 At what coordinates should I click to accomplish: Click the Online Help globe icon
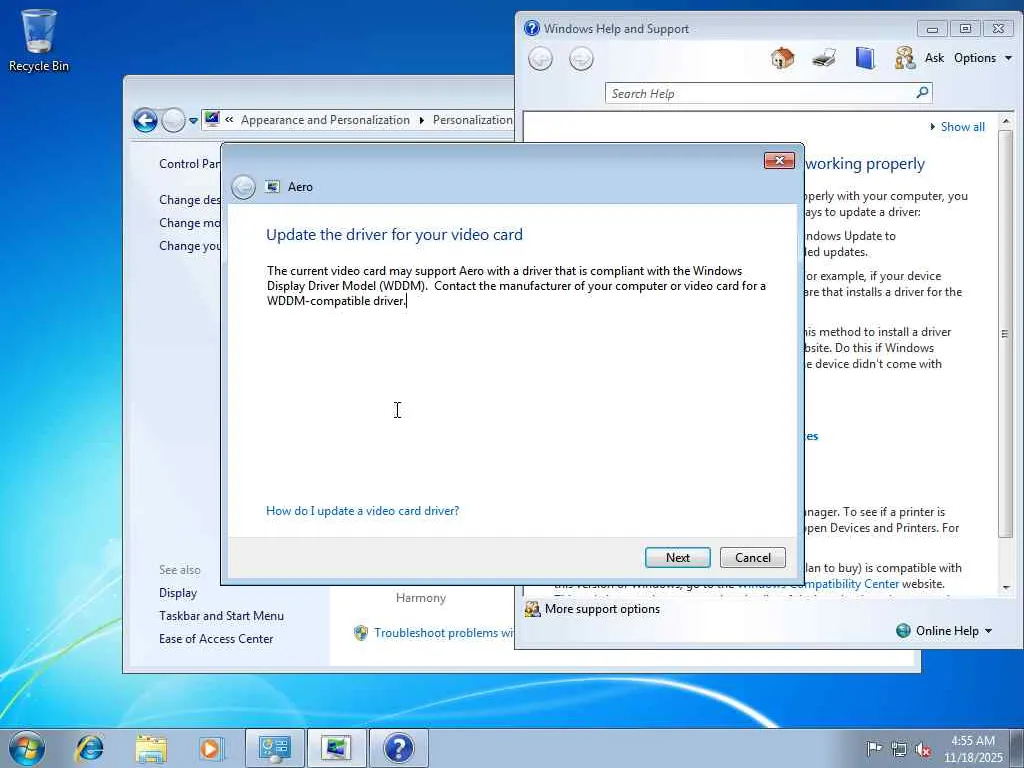(903, 631)
